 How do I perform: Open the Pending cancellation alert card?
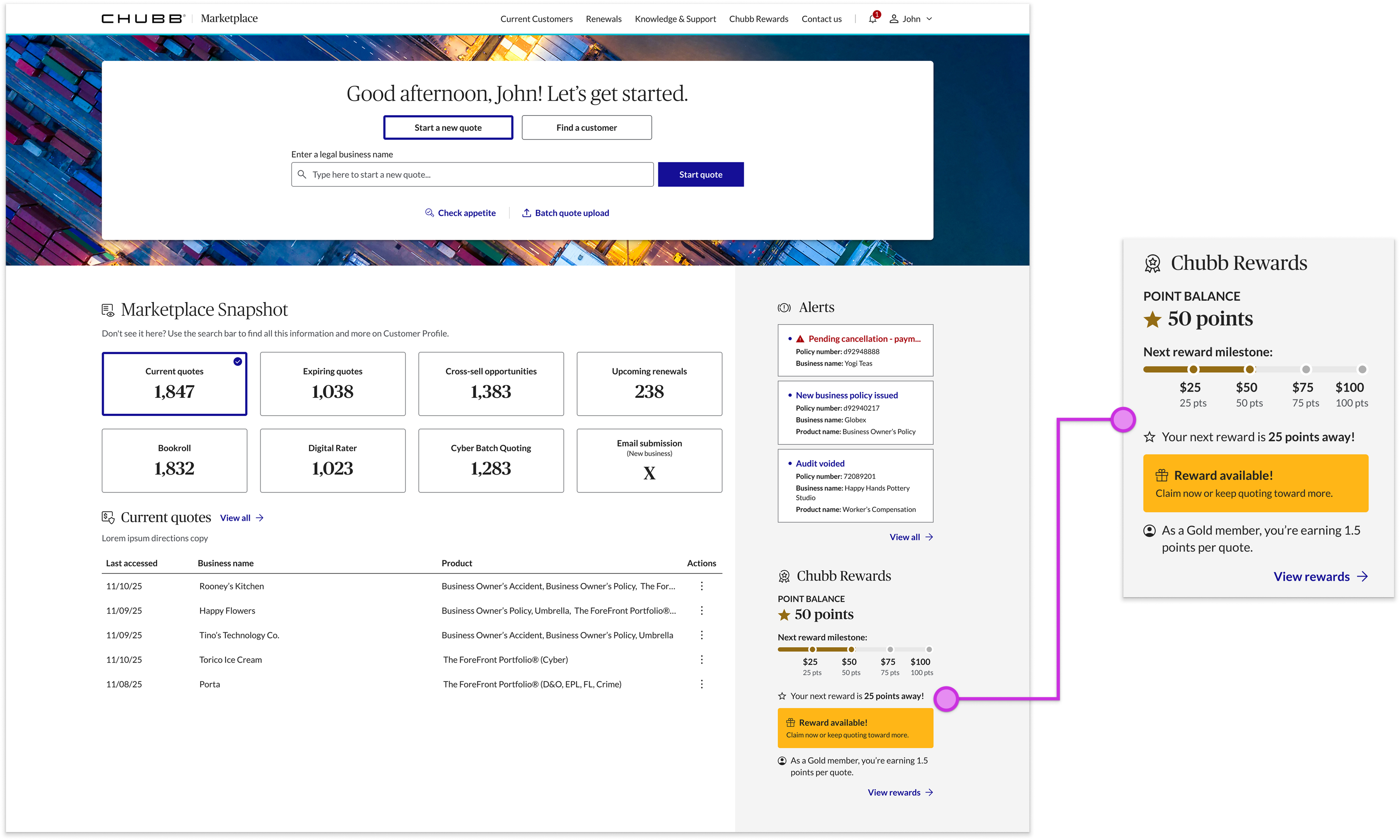coord(855,350)
